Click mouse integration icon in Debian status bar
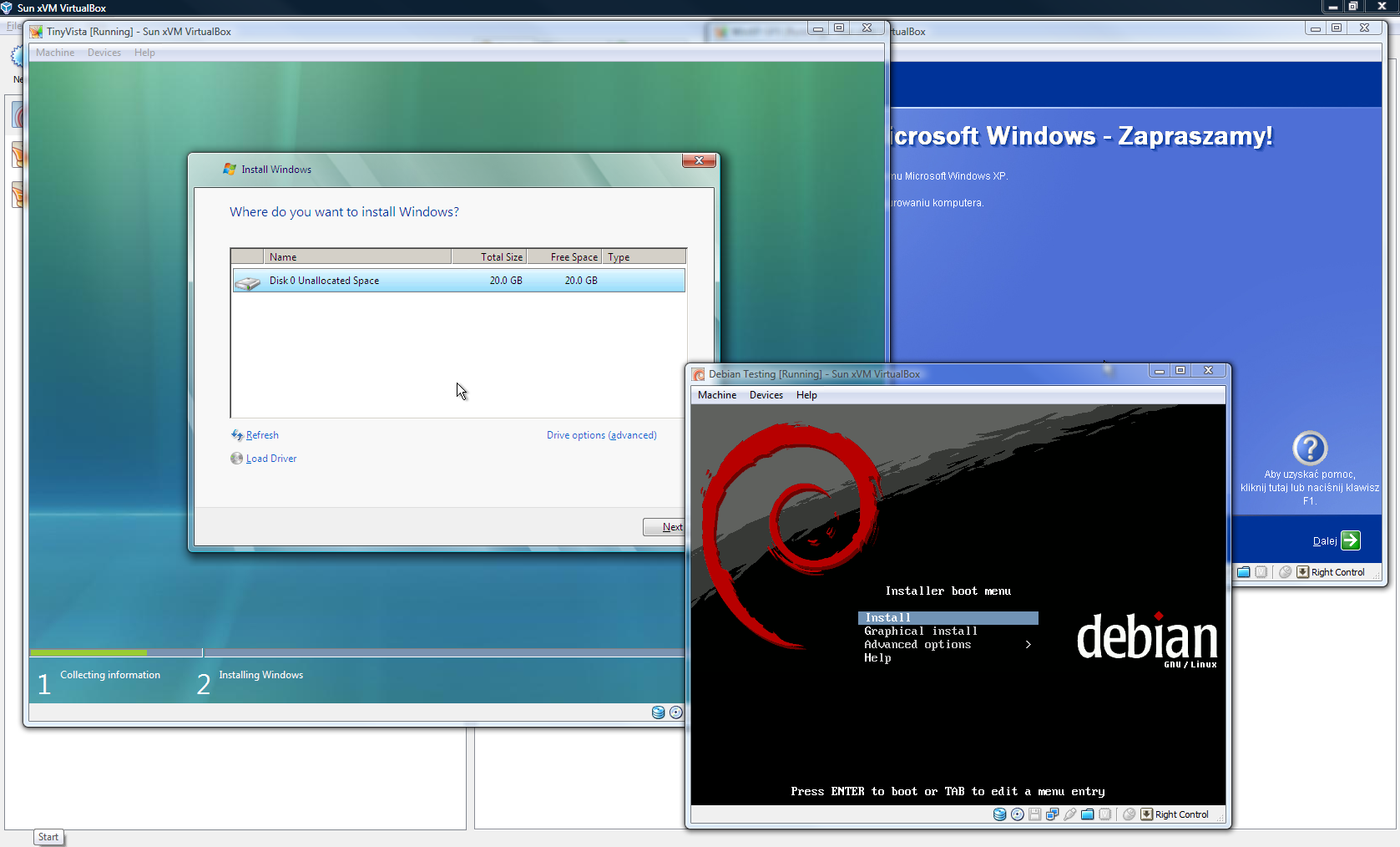 pos(1129,814)
